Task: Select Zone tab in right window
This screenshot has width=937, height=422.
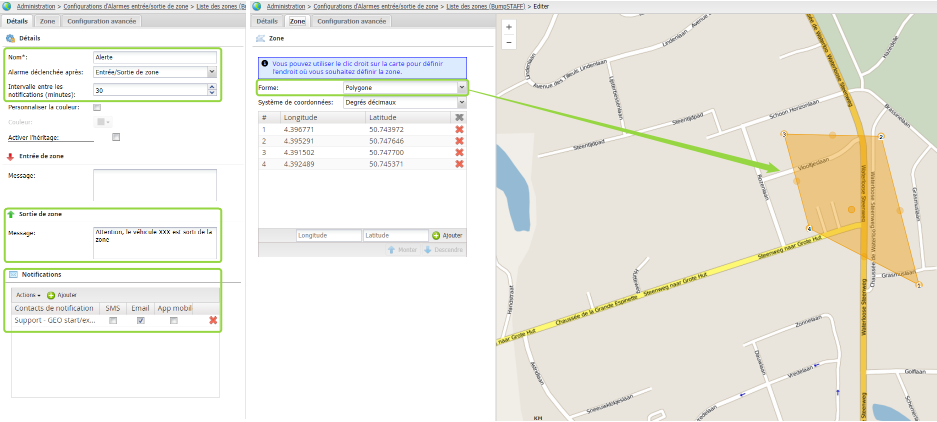Action: click(x=297, y=22)
